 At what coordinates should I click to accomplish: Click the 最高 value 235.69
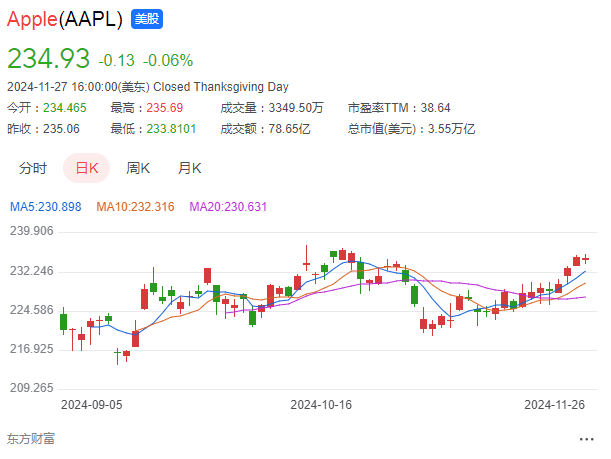coord(164,108)
